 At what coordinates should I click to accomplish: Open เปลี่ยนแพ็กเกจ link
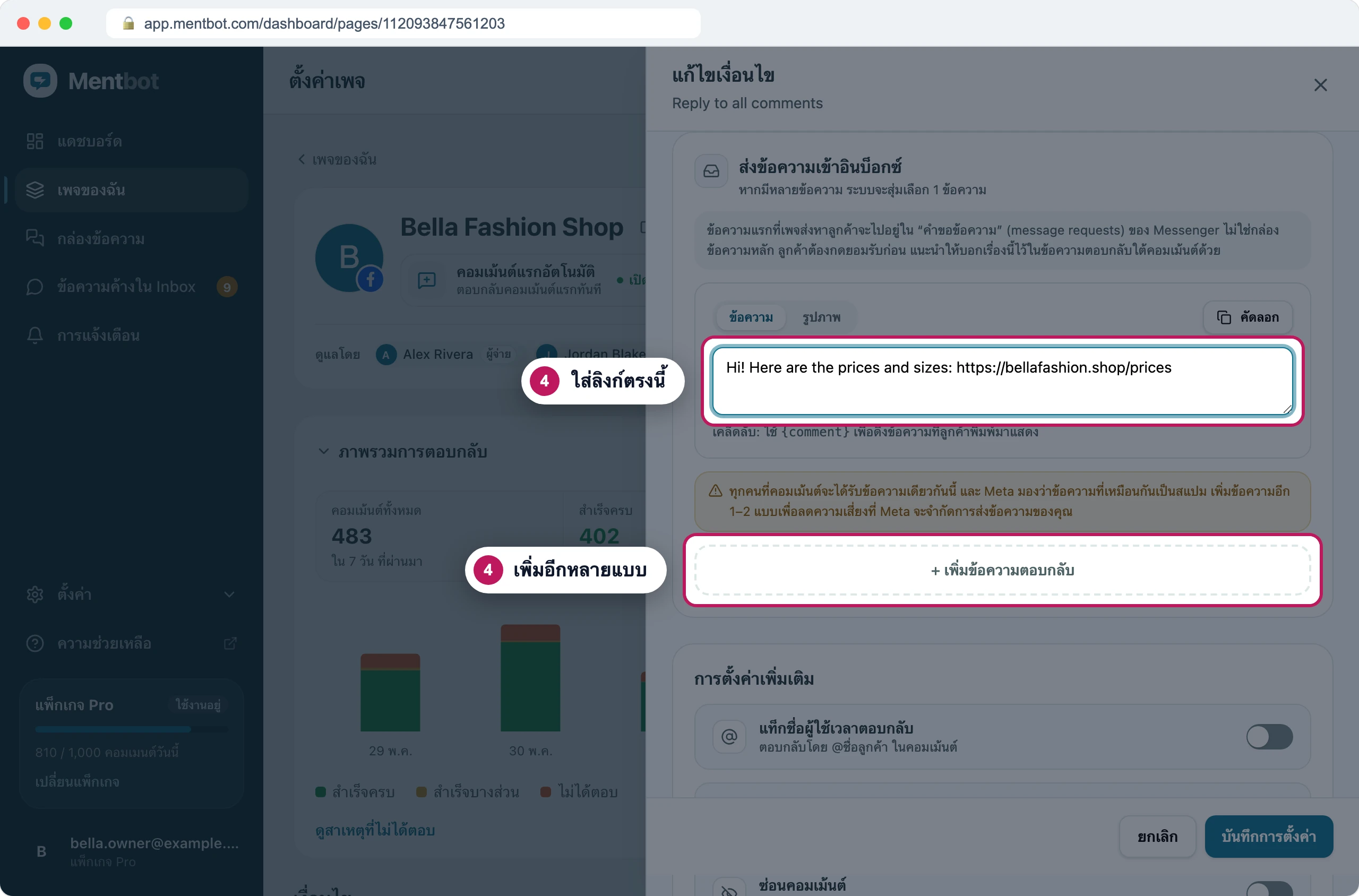tap(77, 782)
